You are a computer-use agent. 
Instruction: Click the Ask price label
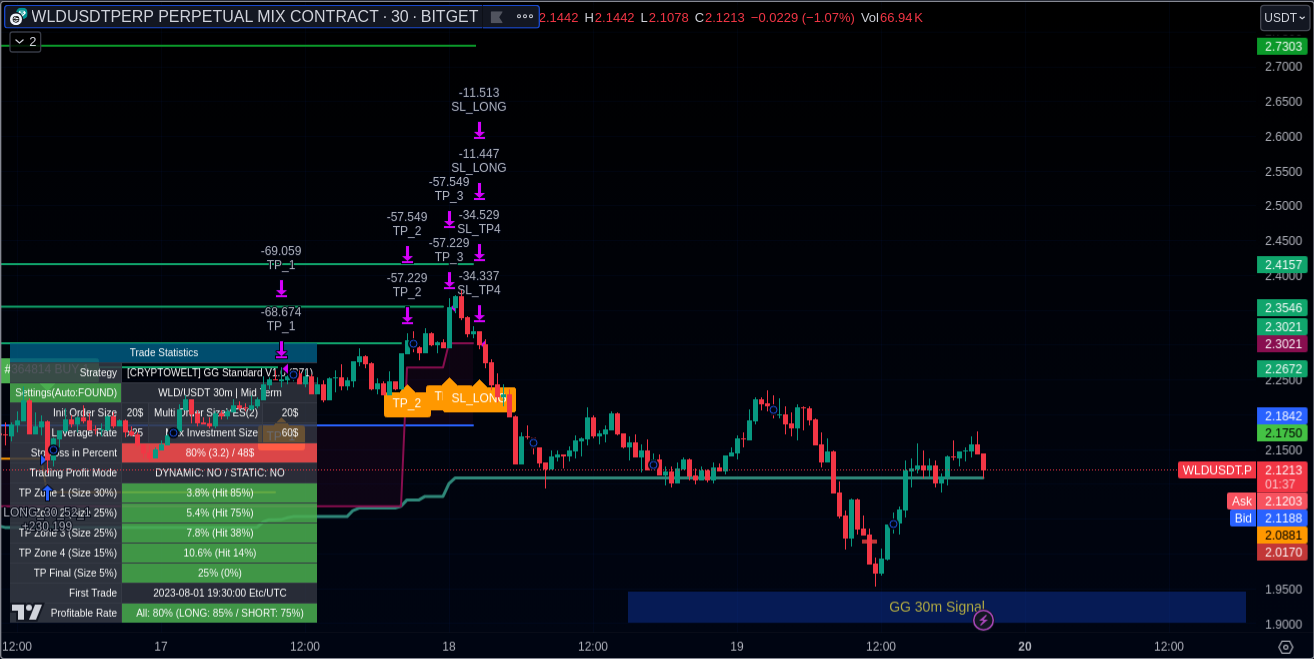(1241, 501)
